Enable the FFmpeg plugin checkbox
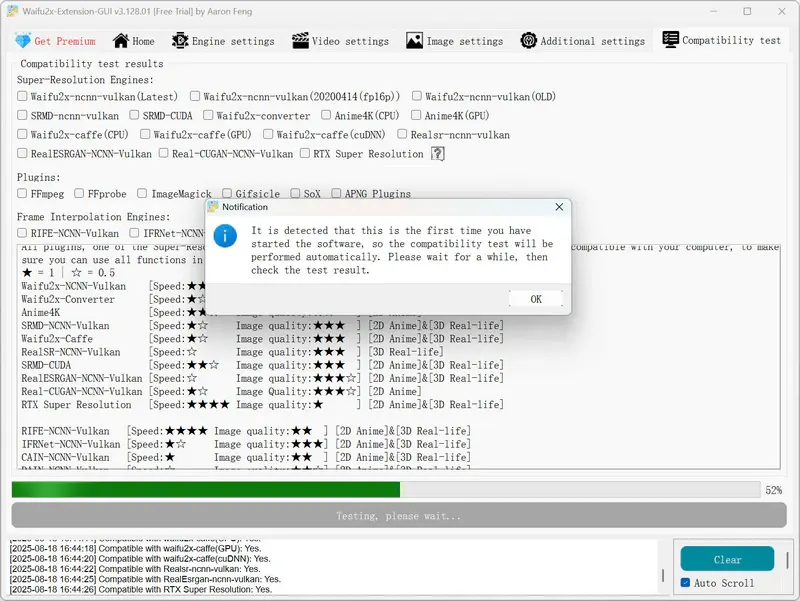The image size is (800, 601). 22,194
